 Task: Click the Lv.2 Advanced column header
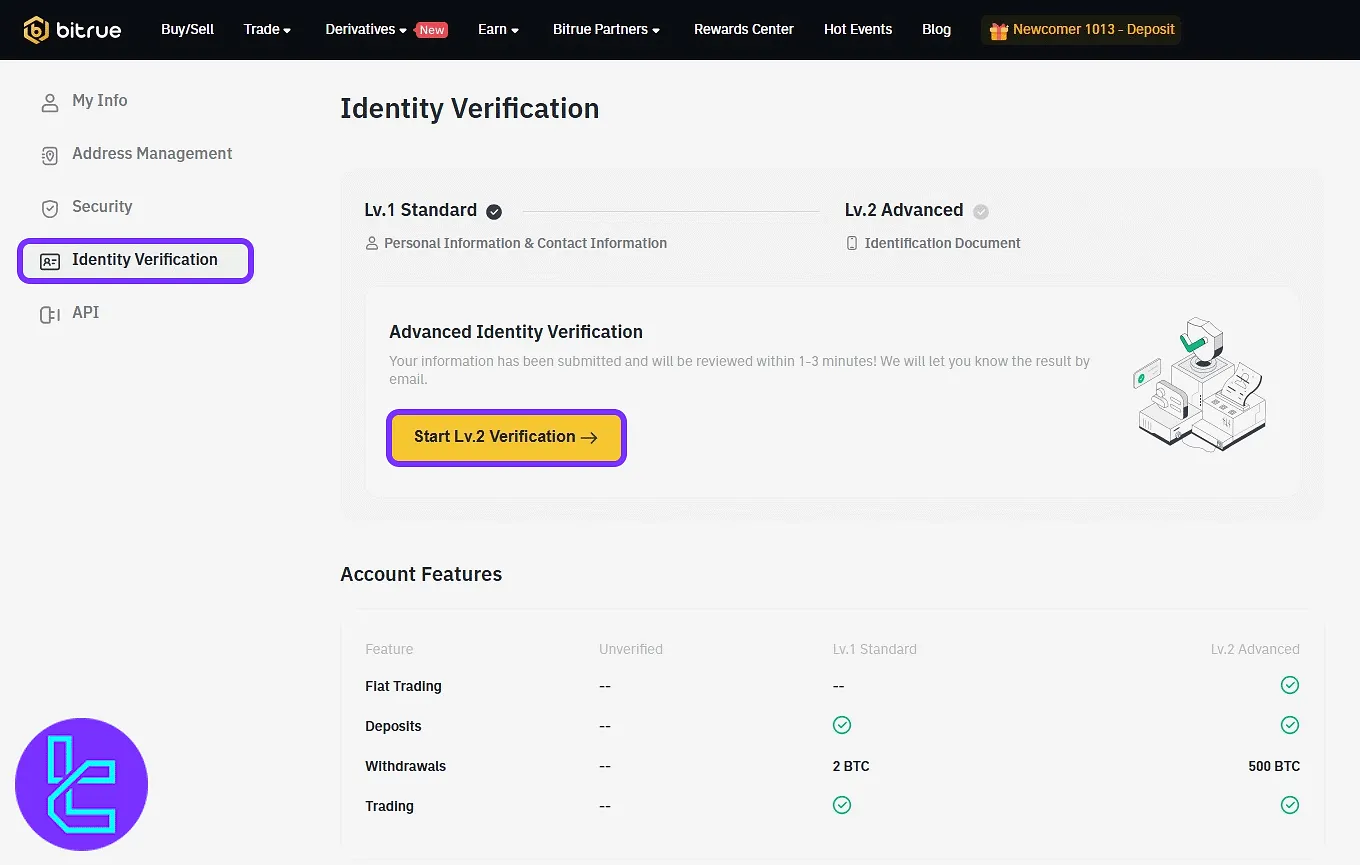pos(1255,650)
